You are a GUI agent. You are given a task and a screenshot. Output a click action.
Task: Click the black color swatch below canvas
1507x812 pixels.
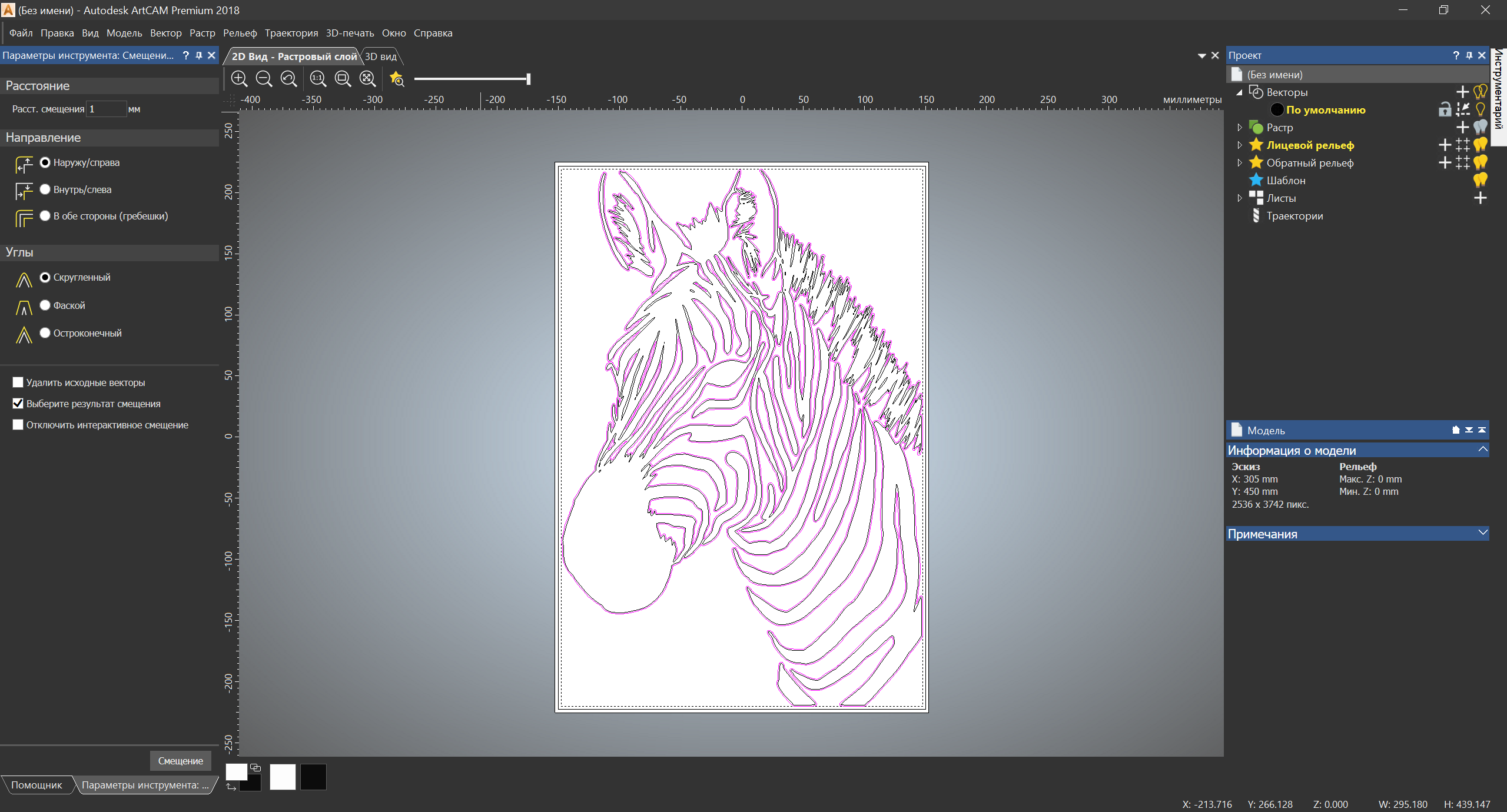(x=313, y=777)
